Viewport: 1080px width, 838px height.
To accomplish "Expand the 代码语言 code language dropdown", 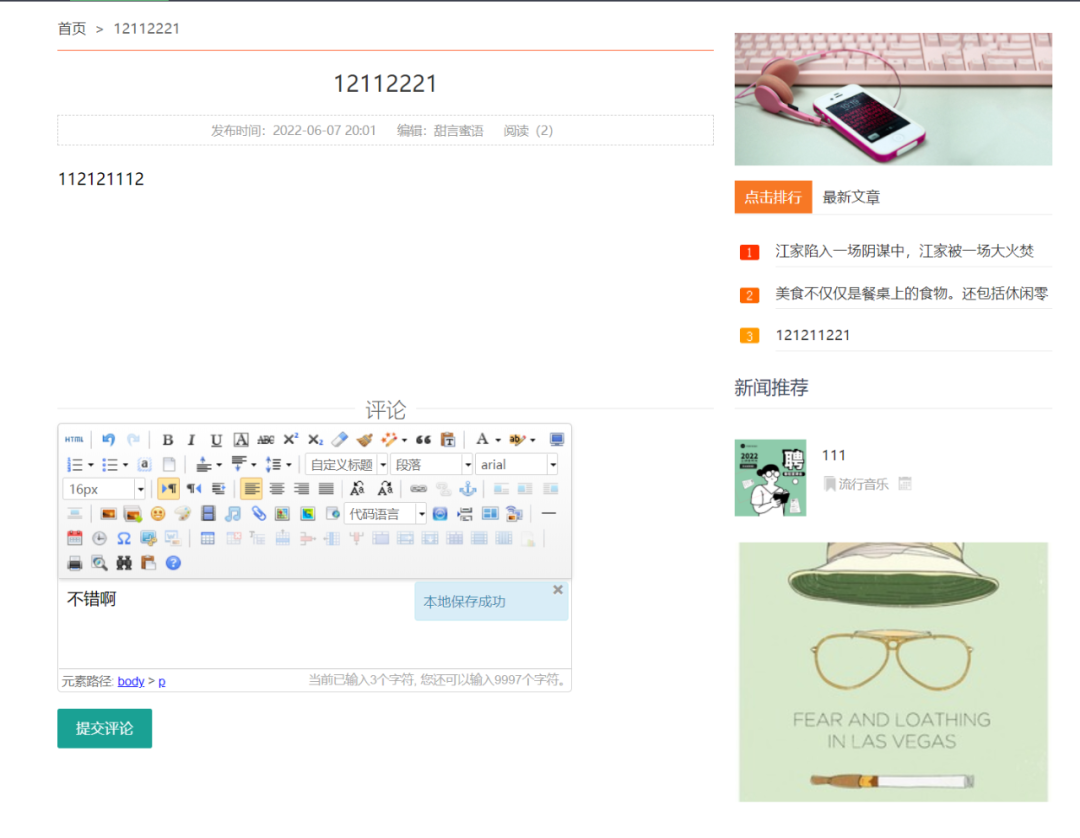I will pyautogui.click(x=421, y=514).
